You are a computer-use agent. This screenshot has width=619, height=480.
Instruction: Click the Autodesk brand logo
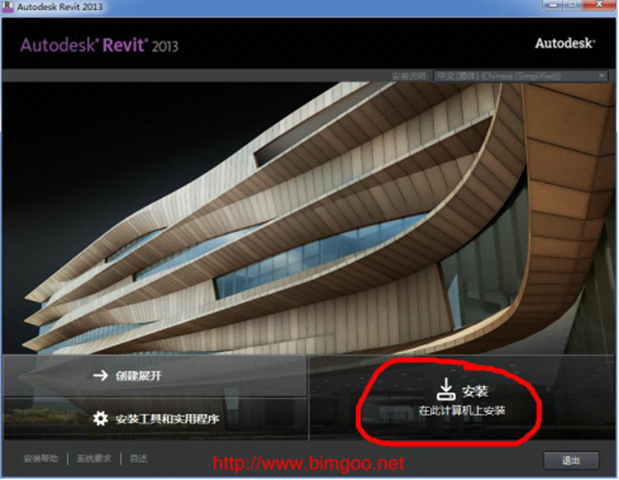[x=565, y=43]
